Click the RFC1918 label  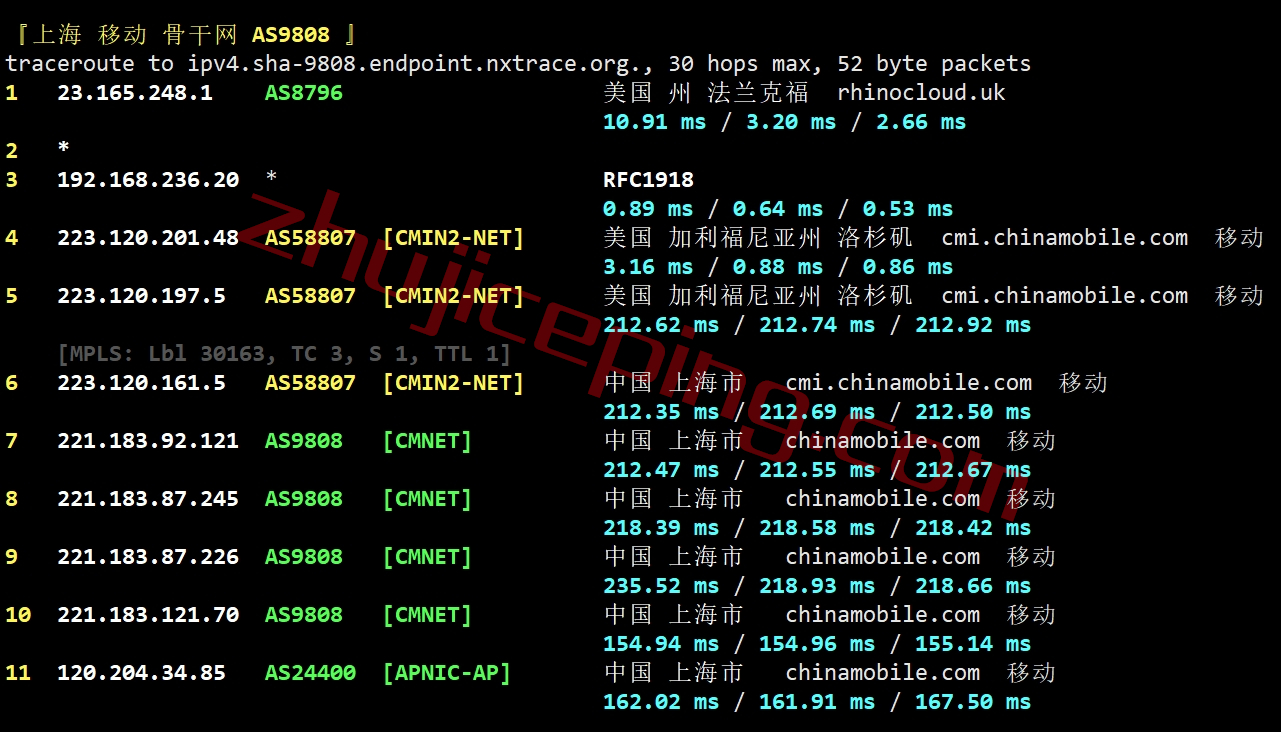coord(648,180)
